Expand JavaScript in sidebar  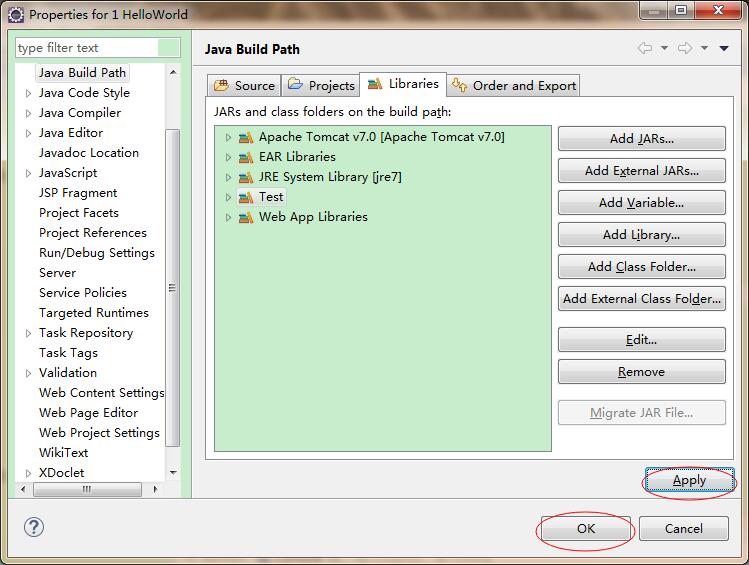click(29, 173)
